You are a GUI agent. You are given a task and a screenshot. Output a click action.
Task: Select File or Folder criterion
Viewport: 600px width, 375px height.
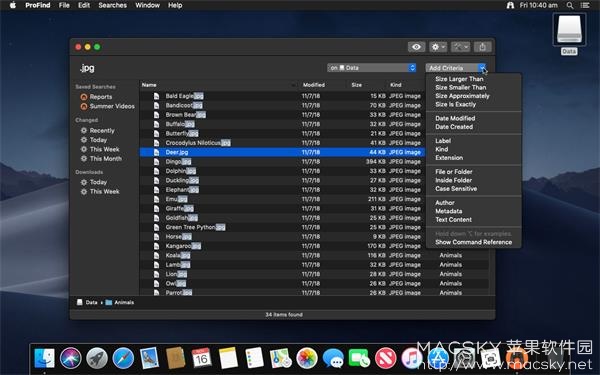[x=454, y=172]
